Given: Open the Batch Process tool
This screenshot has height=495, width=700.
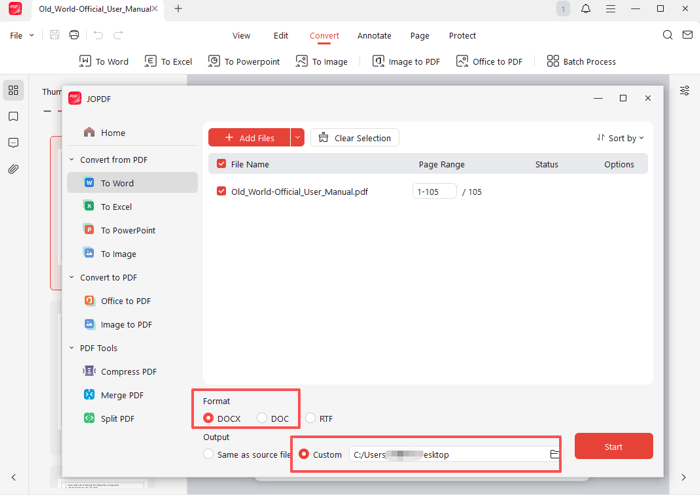Looking at the screenshot, I should coord(581,61).
